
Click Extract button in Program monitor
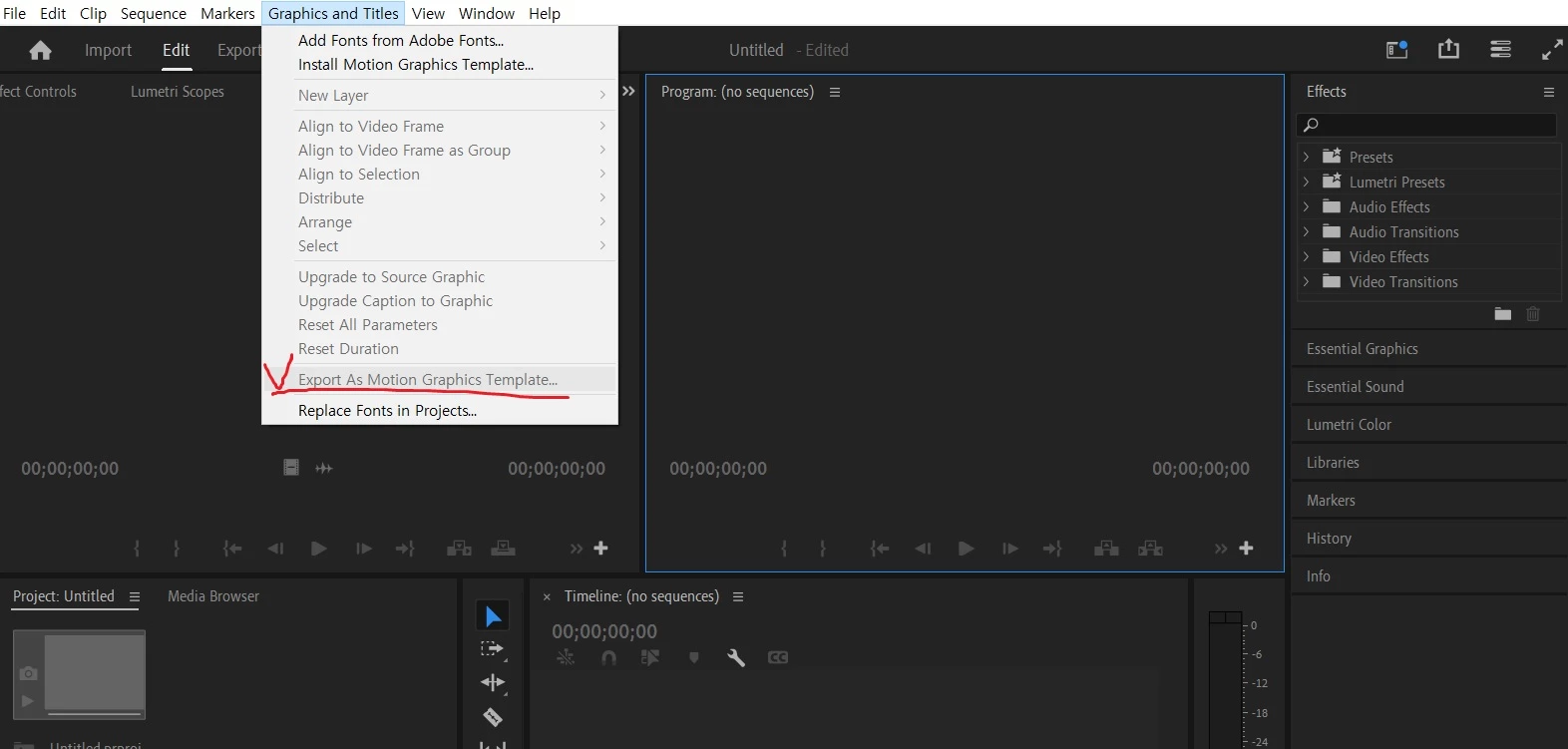(1150, 549)
